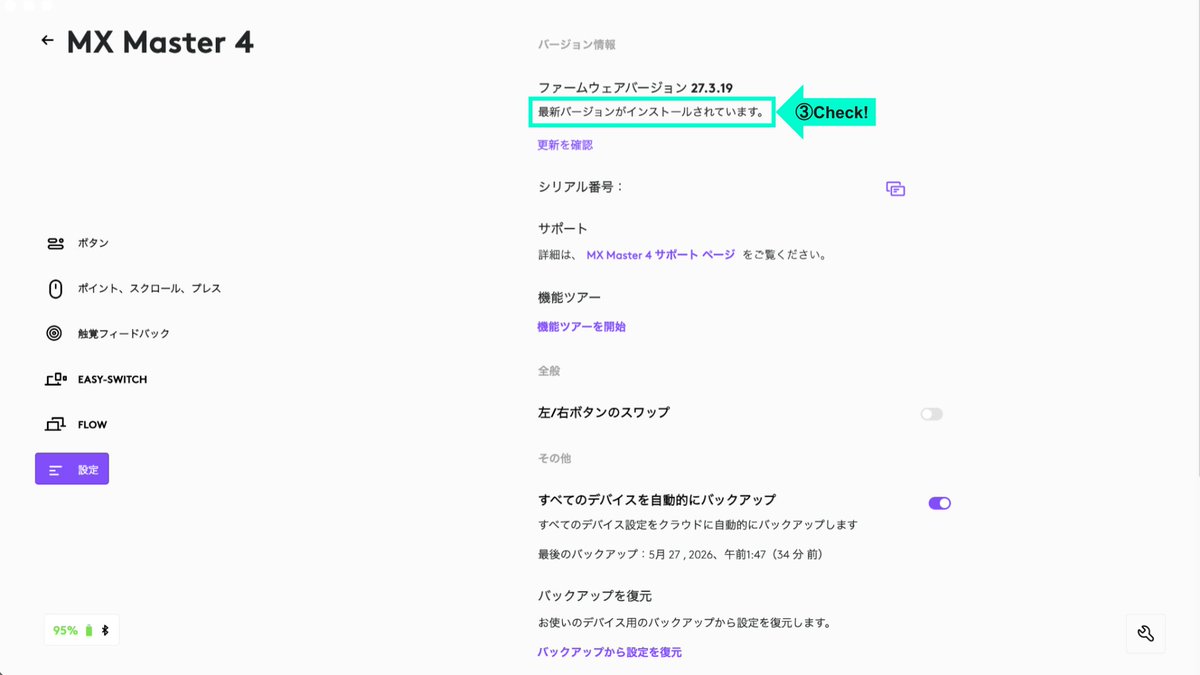Toggle 左/右ボタンのスワップ switch
This screenshot has width=1200, height=675.
931,414
